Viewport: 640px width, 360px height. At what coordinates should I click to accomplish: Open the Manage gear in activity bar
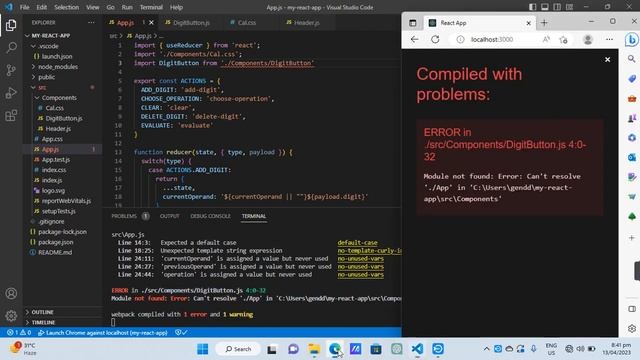click(x=11, y=316)
